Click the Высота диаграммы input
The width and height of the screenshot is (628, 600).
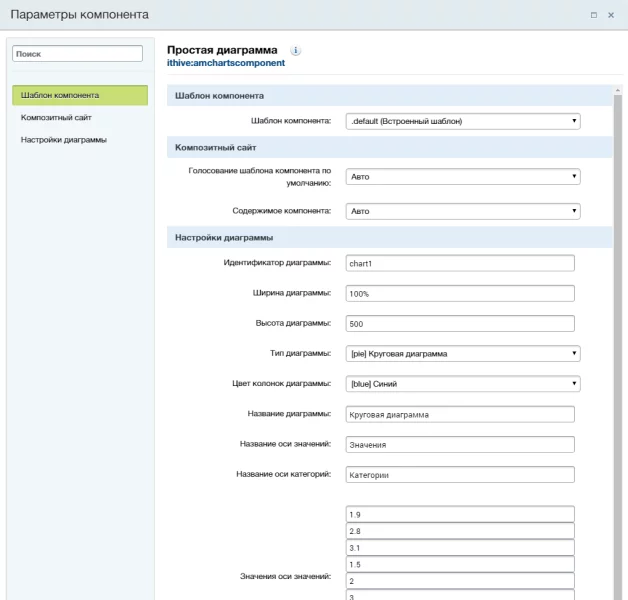[x=460, y=323]
